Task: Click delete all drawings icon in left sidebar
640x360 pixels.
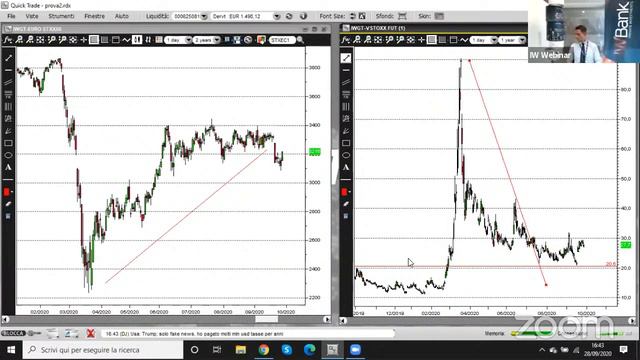Action: 8,216
